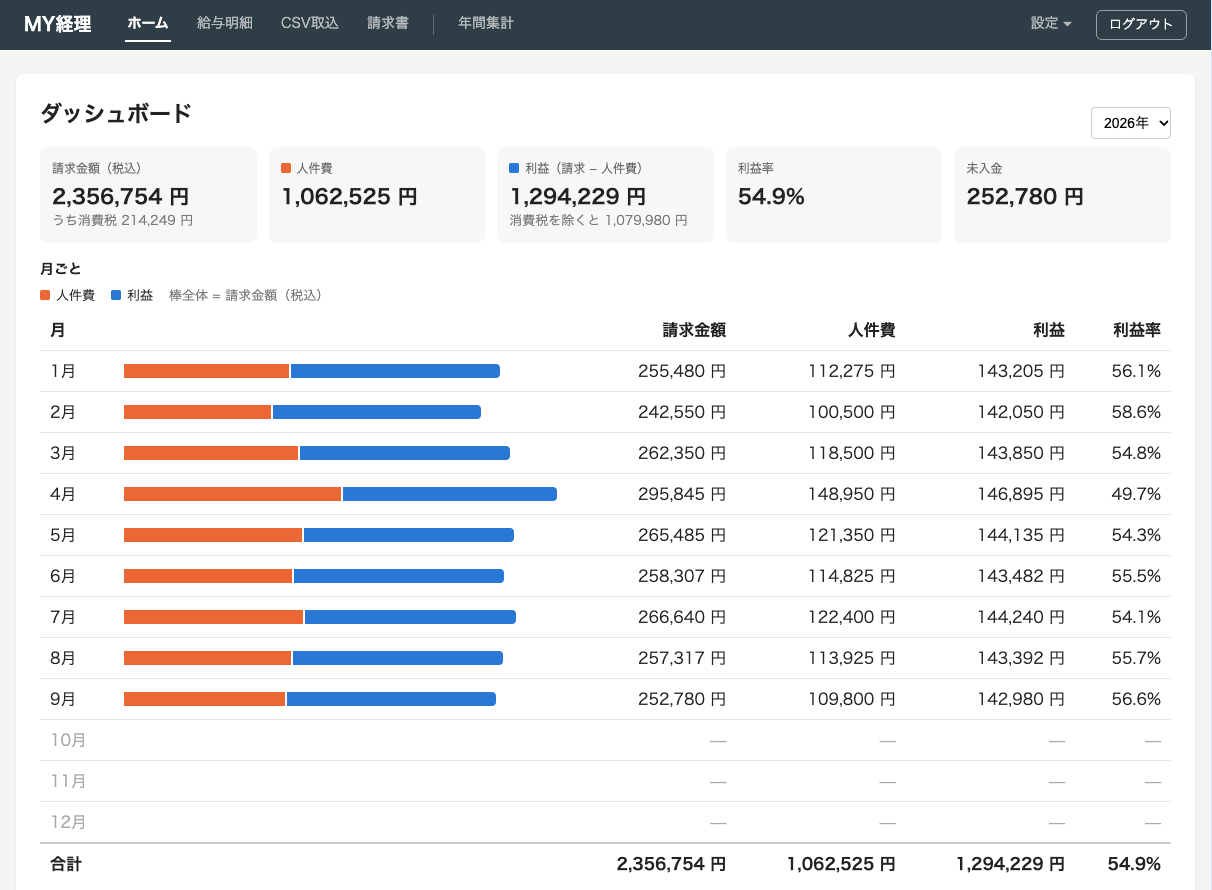The width and height of the screenshot is (1212, 890).
Task: Go to 給与明細 page
Action: tap(225, 23)
